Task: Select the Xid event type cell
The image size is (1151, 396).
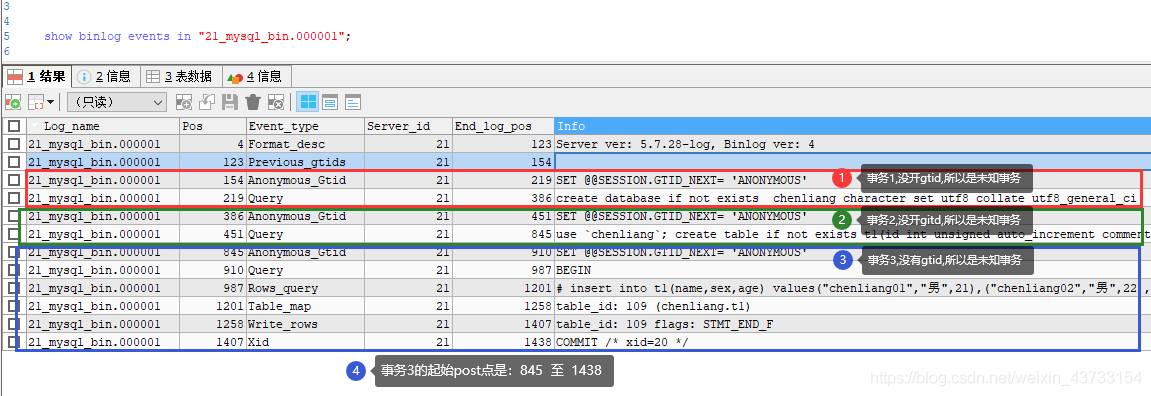Action: pyautogui.click(x=305, y=342)
